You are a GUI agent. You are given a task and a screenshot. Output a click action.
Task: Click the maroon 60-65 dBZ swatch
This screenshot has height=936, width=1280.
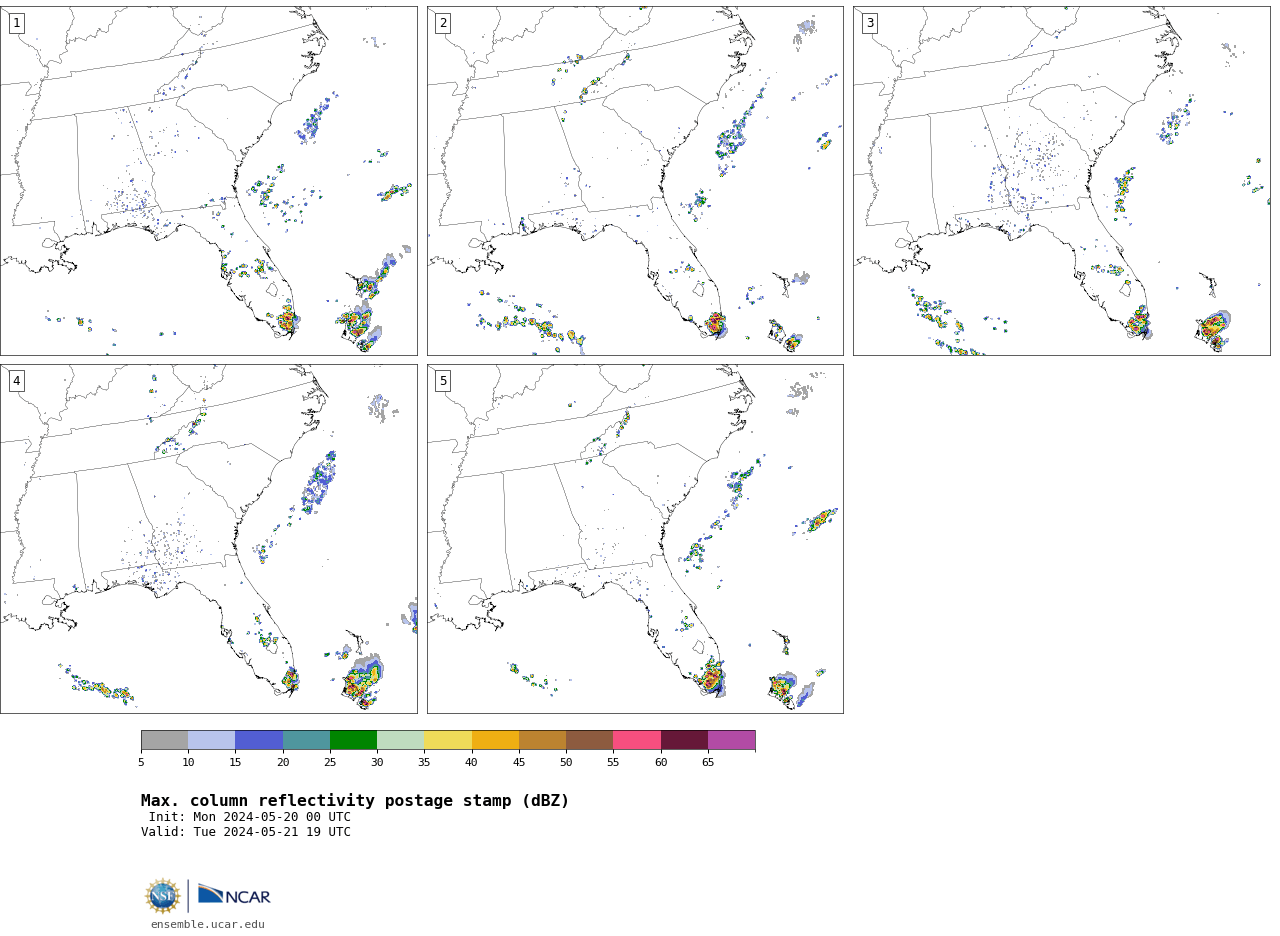684,740
